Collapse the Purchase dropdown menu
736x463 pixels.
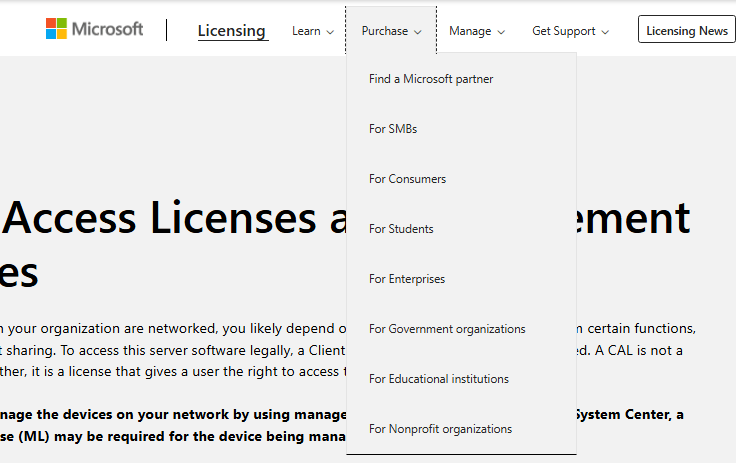[x=391, y=31]
